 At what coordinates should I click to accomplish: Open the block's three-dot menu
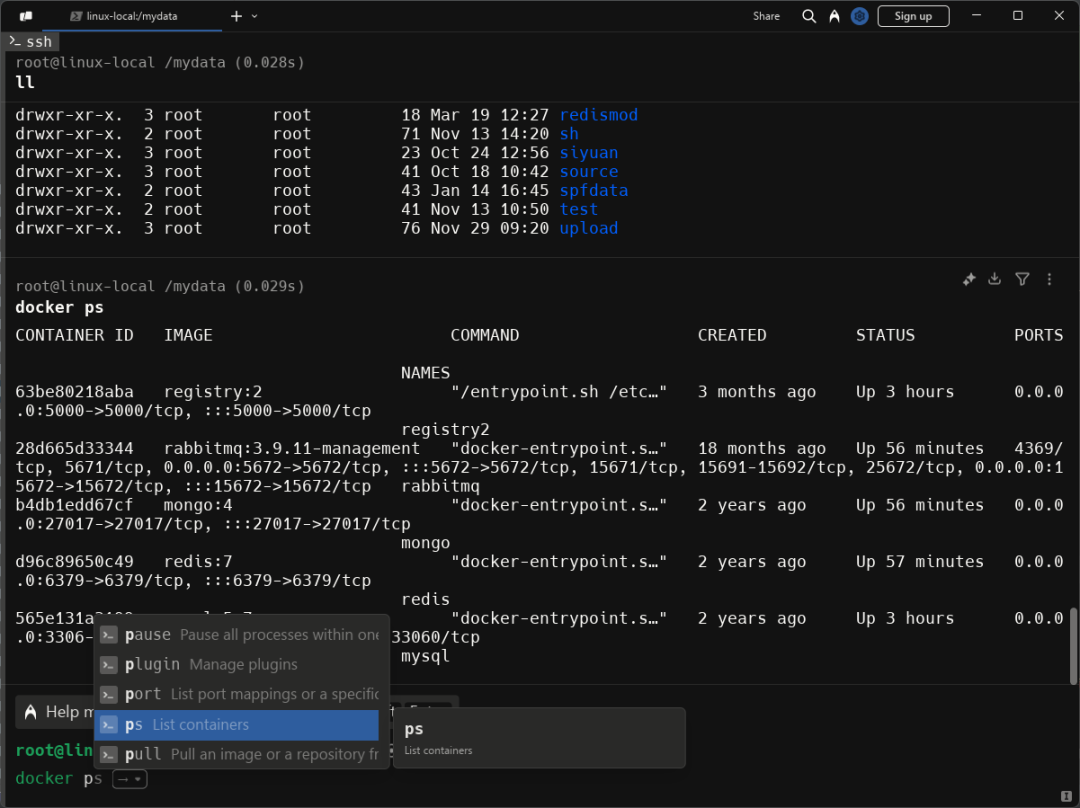click(1049, 280)
